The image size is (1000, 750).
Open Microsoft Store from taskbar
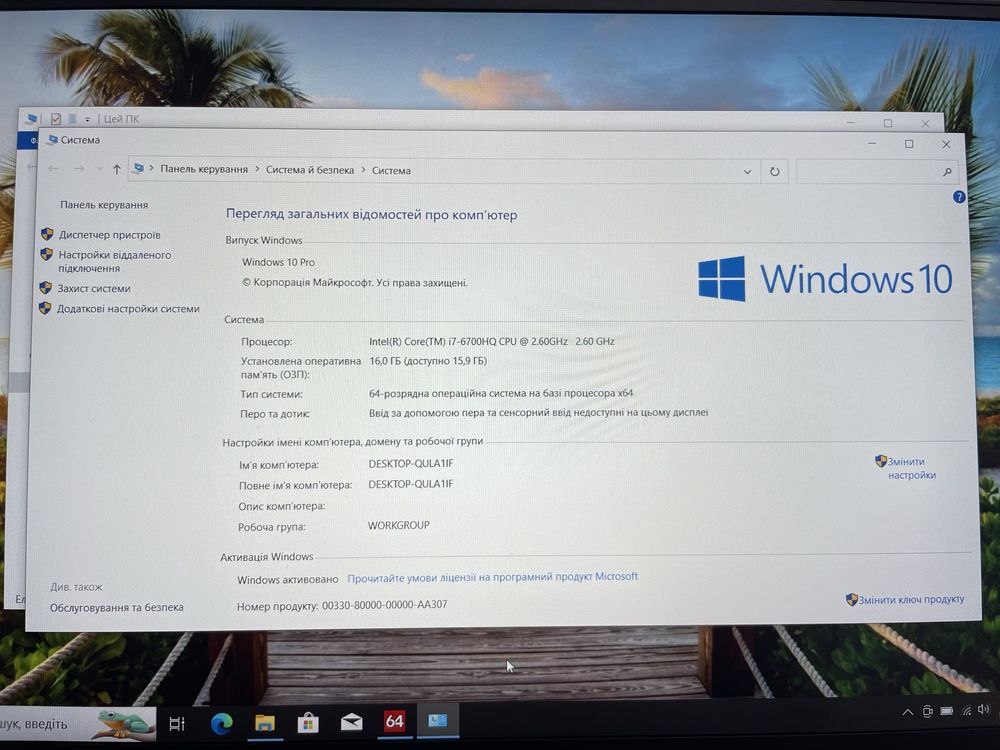(308, 723)
